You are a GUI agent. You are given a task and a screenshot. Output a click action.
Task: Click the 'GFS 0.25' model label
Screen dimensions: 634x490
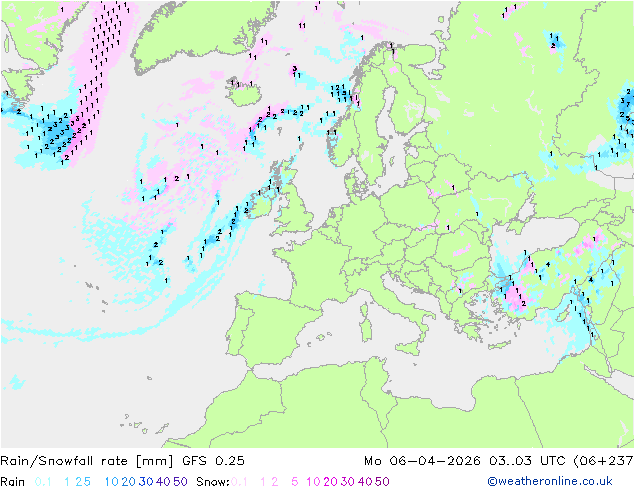(x=213, y=461)
